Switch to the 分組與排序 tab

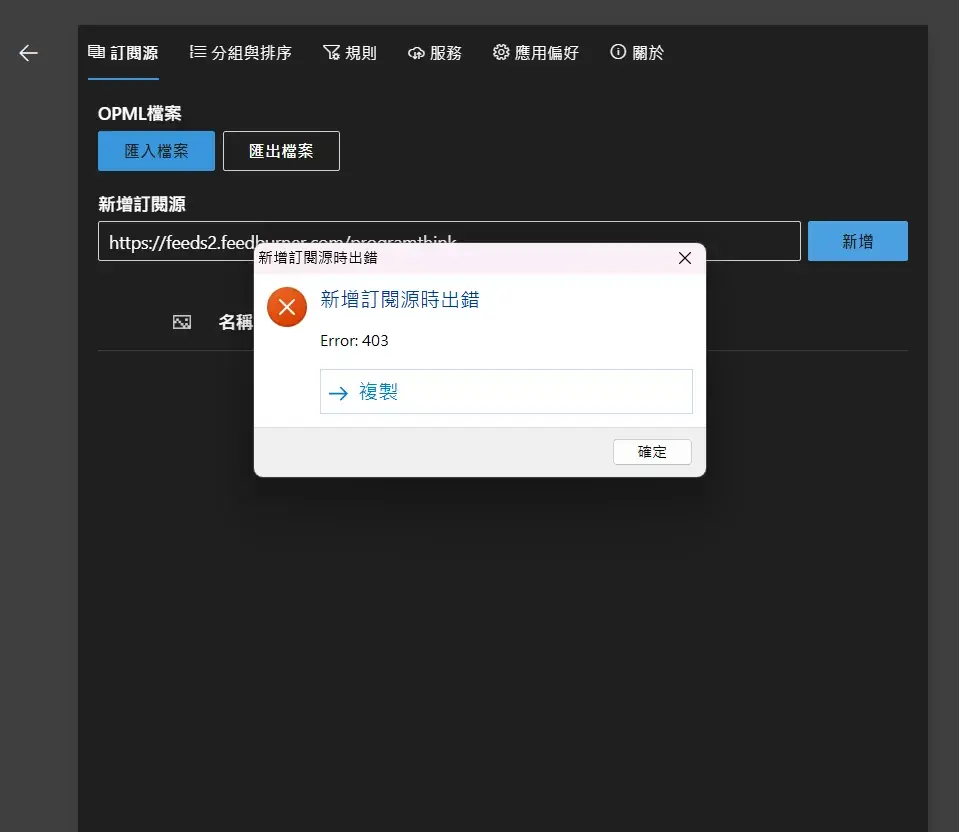point(240,53)
